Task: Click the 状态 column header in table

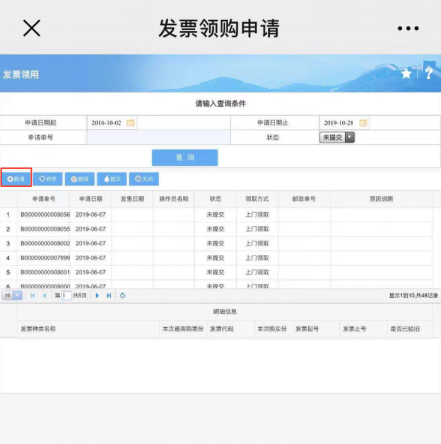Action: (x=215, y=199)
